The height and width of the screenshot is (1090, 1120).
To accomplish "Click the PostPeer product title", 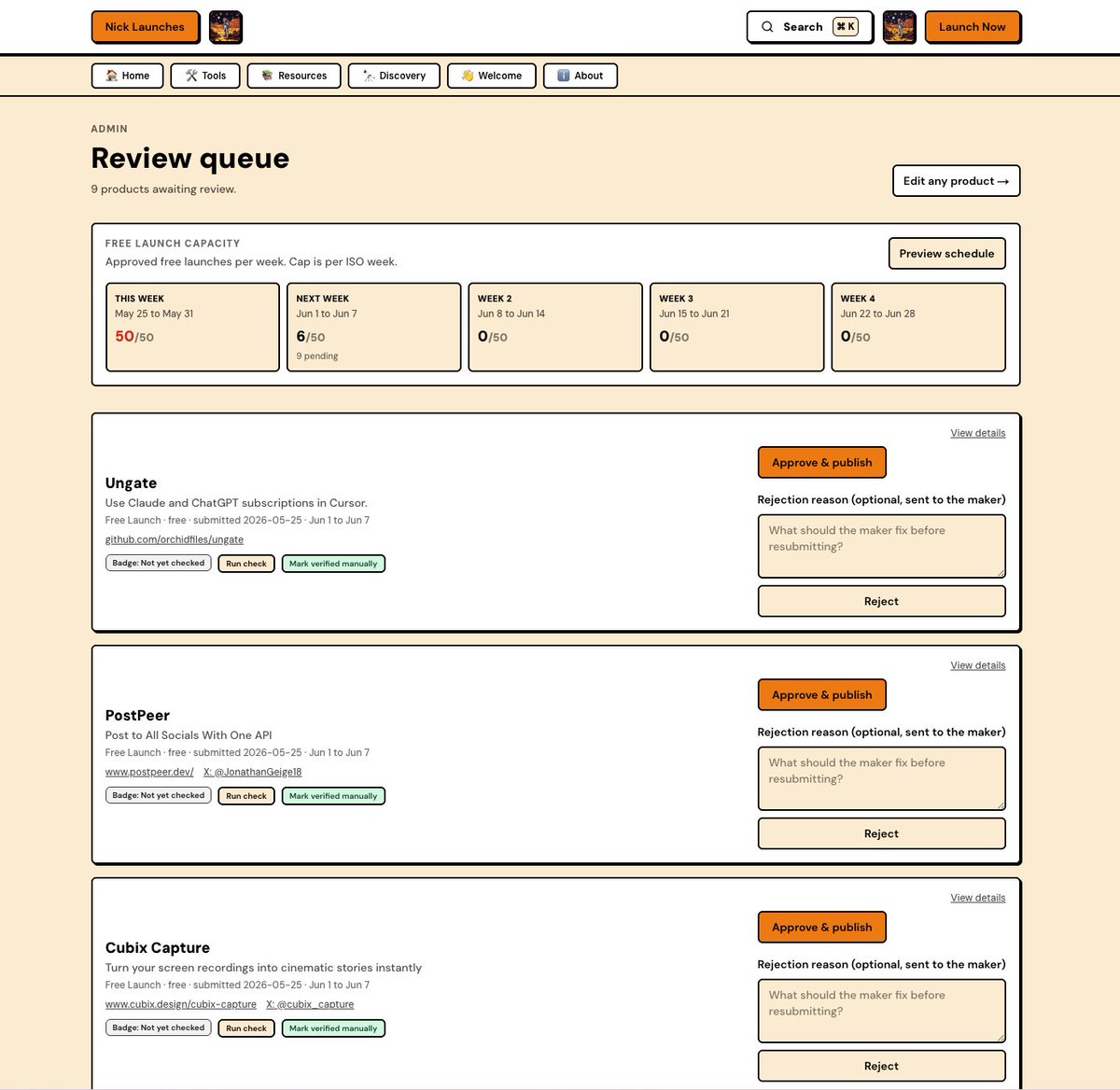I will (x=137, y=716).
